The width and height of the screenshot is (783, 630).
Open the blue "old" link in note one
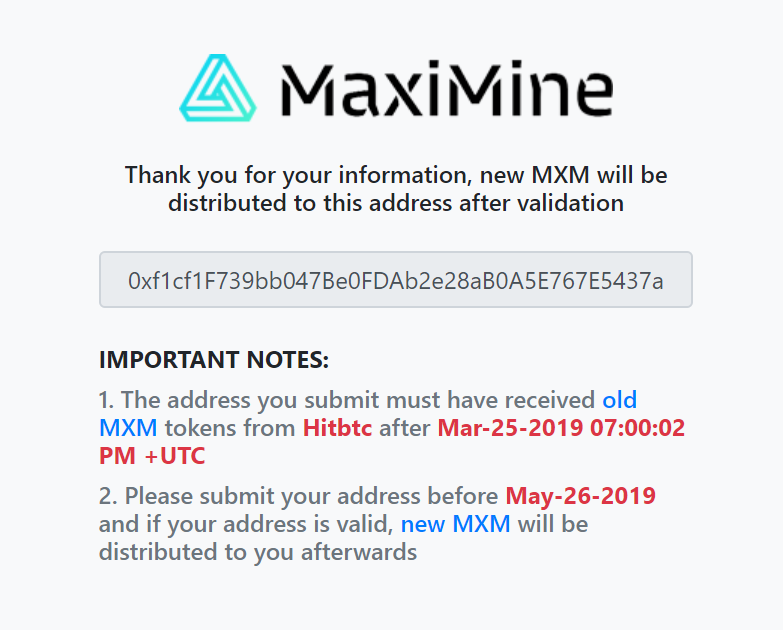(x=620, y=400)
